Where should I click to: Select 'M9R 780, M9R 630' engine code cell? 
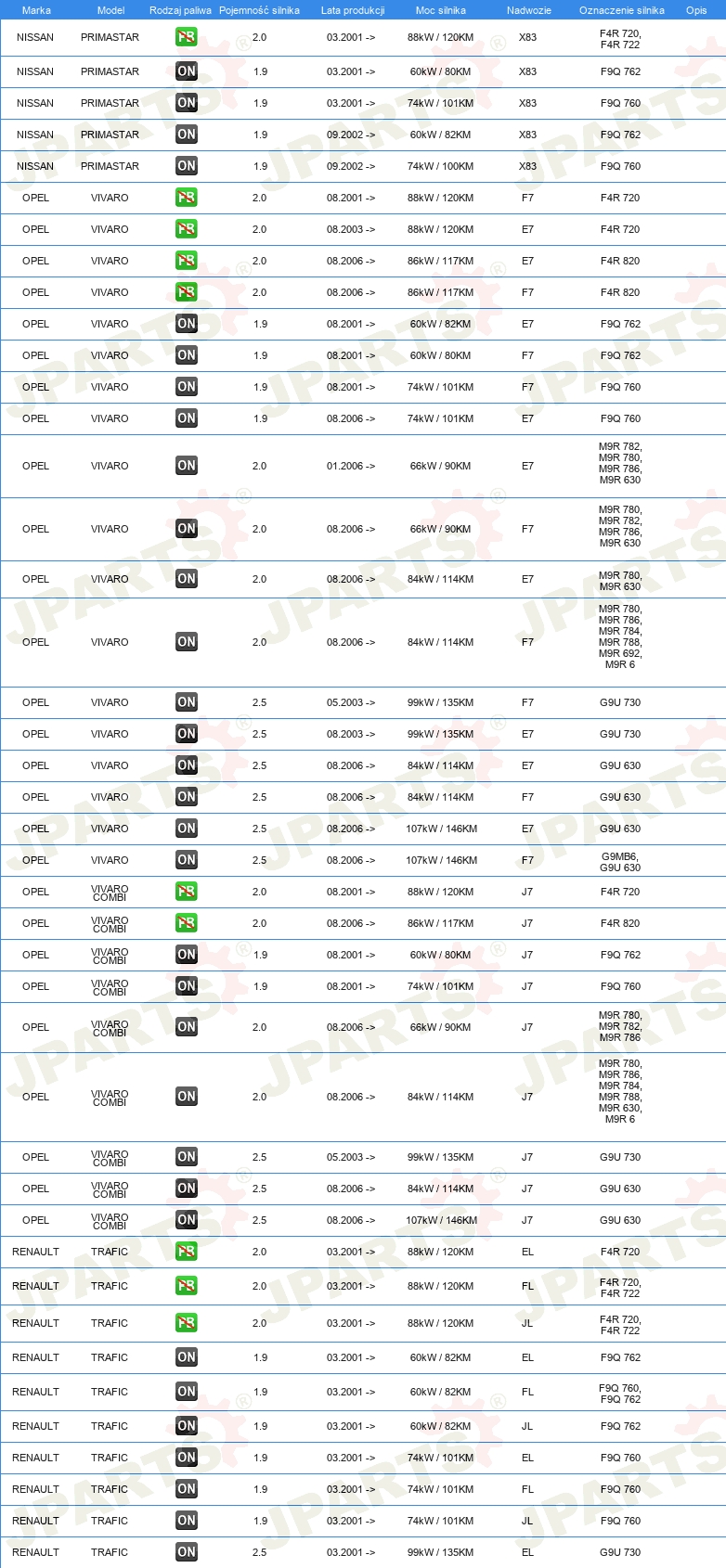click(x=620, y=581)
